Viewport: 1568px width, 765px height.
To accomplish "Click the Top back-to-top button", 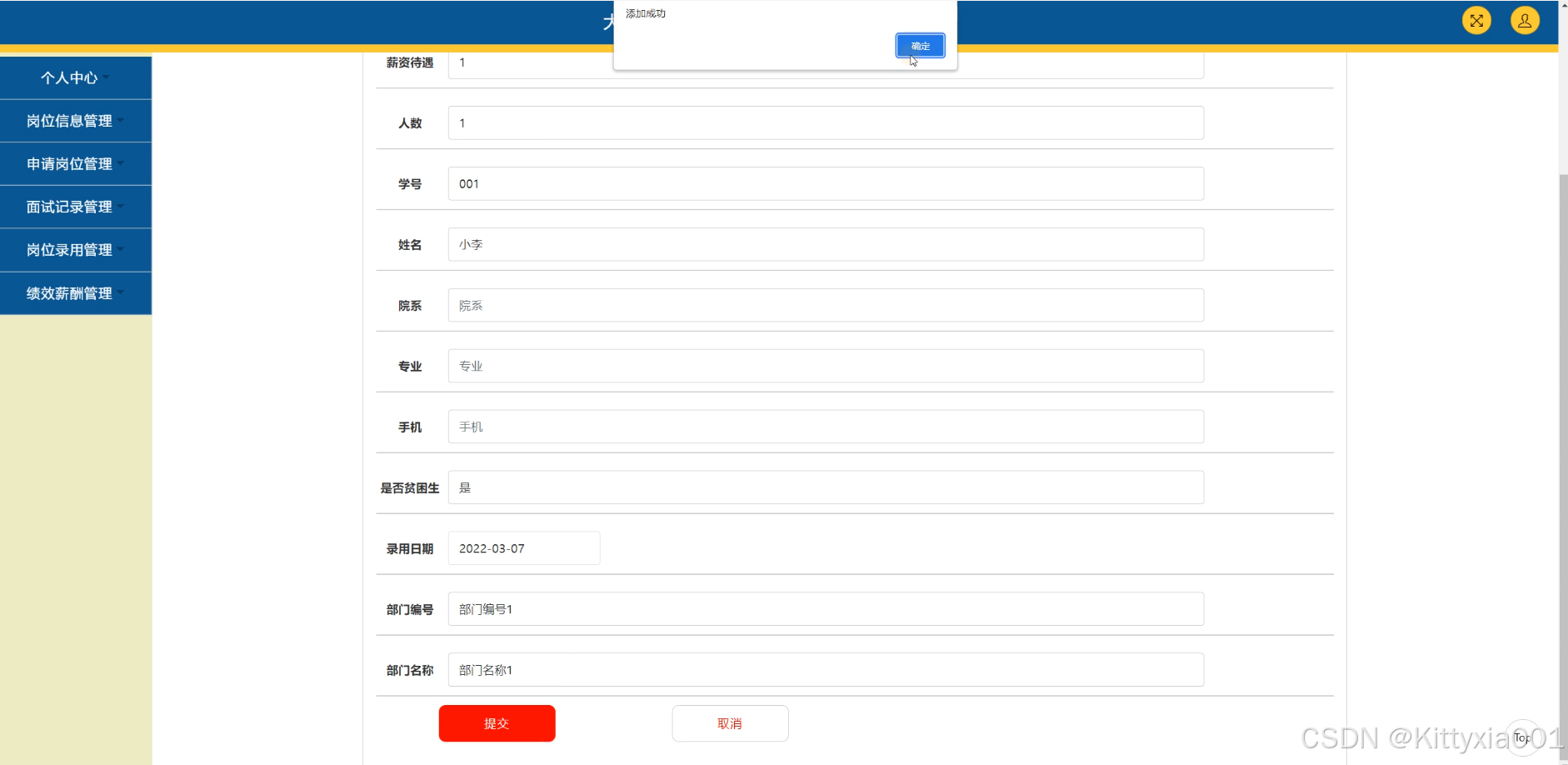I will coord(1522,738).
